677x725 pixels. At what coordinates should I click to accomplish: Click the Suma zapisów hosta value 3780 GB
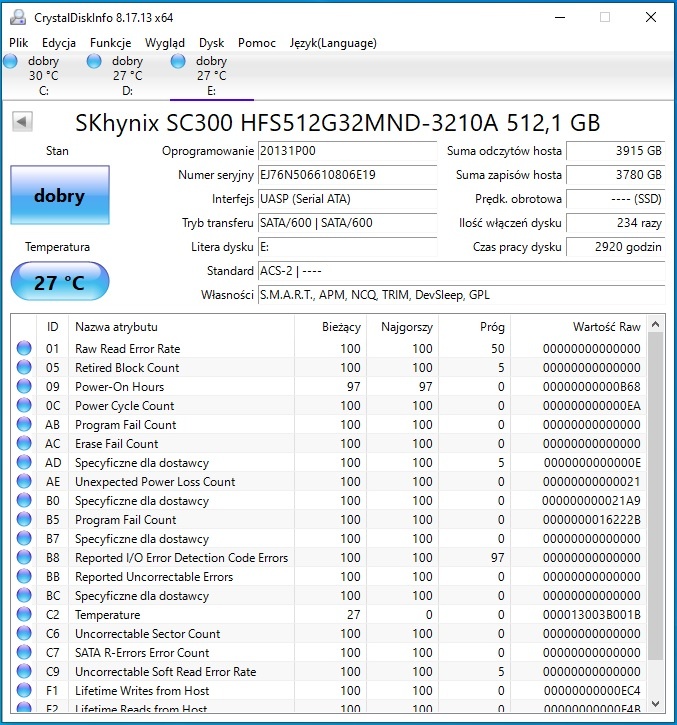(615, 175)
